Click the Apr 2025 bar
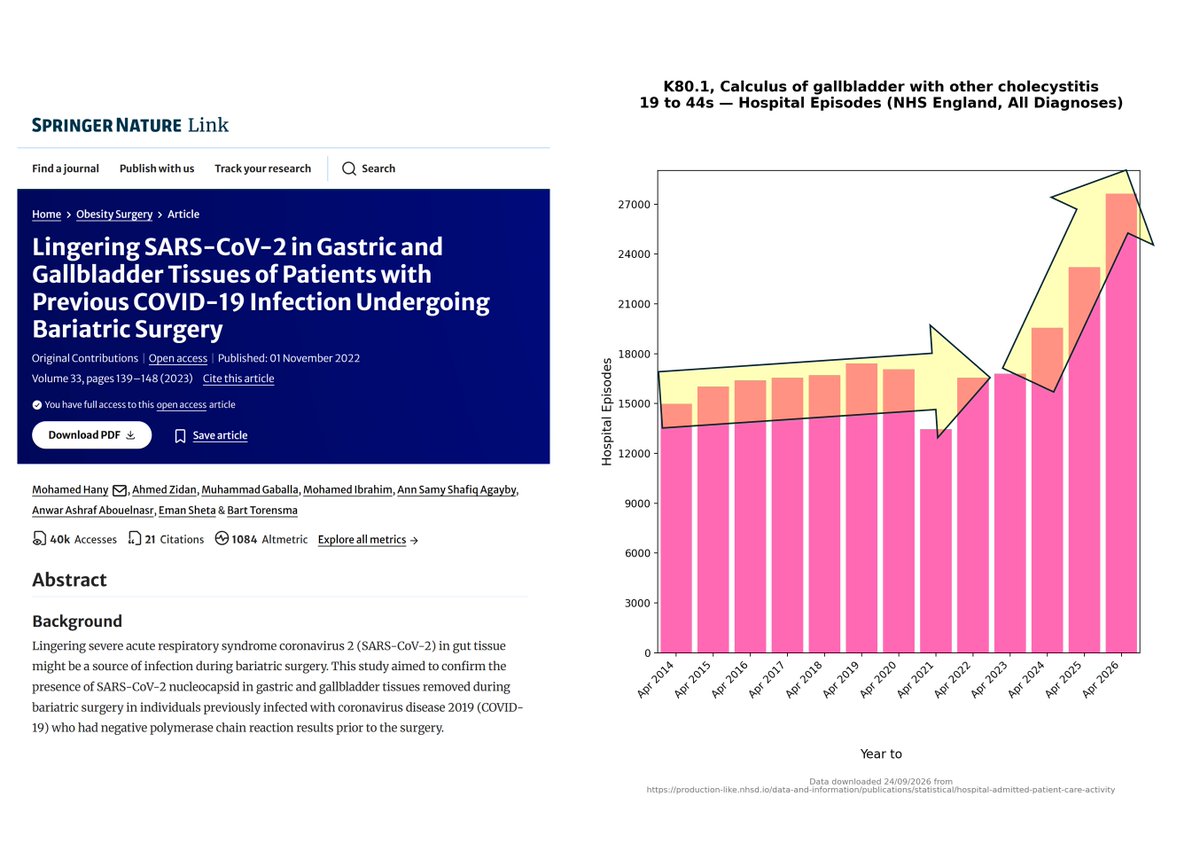1200x851 pixels. [x=1084, y=460]
